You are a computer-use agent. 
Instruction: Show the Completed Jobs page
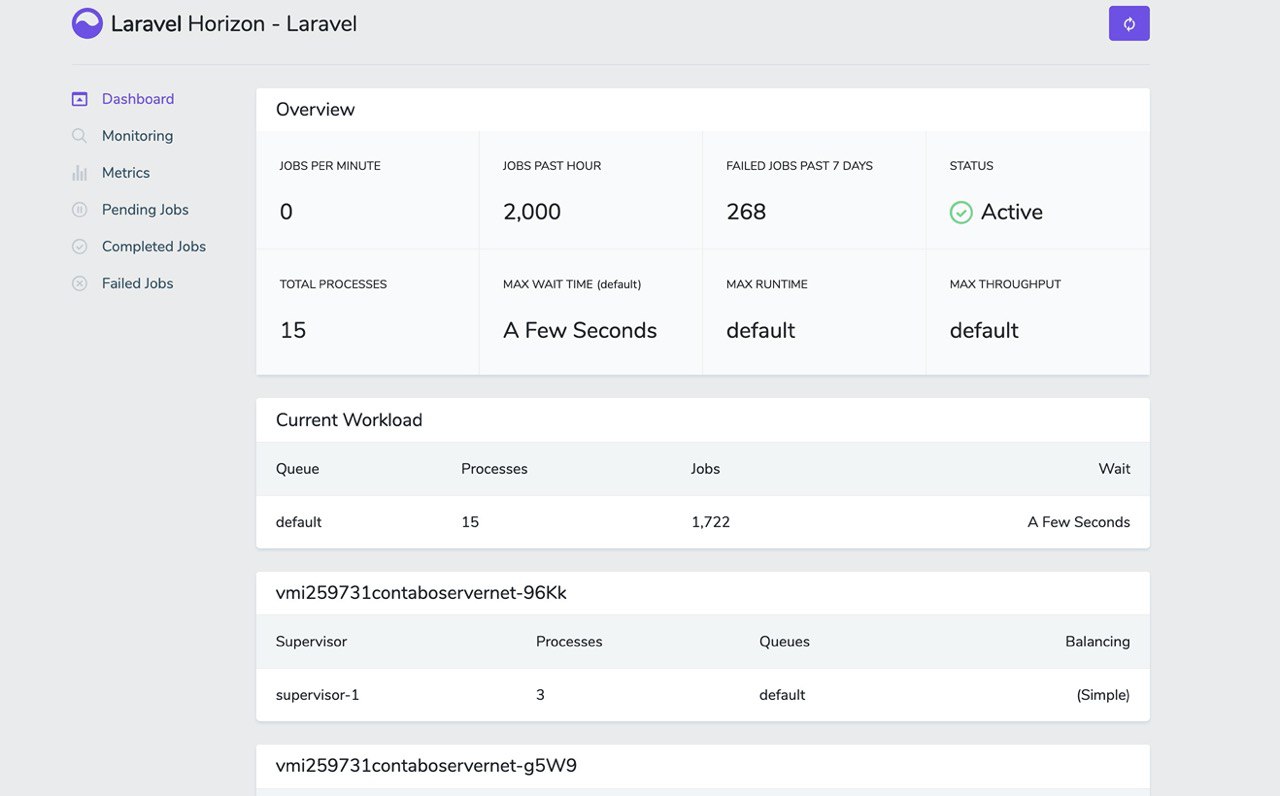[x=154, y=247]
